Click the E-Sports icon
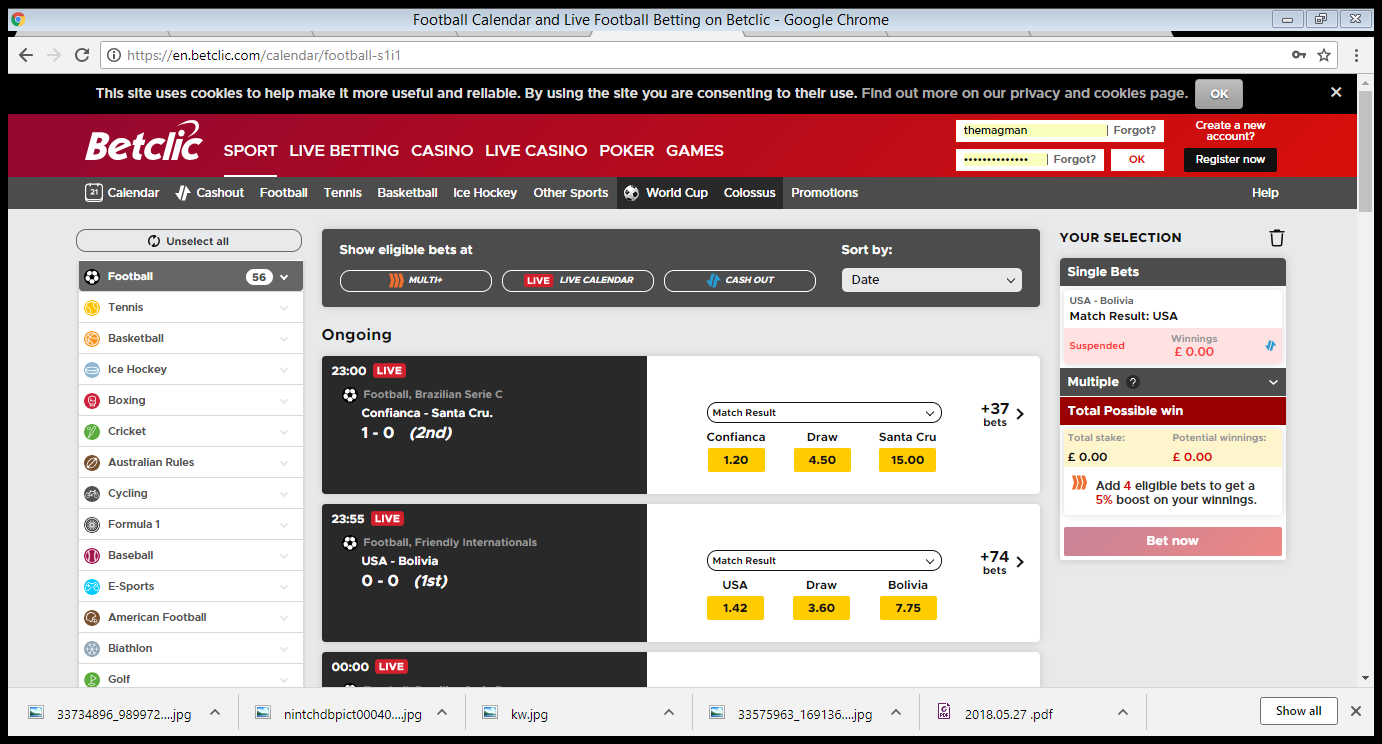The width and height of the screenshot is (1382, 744). (92, 586)
